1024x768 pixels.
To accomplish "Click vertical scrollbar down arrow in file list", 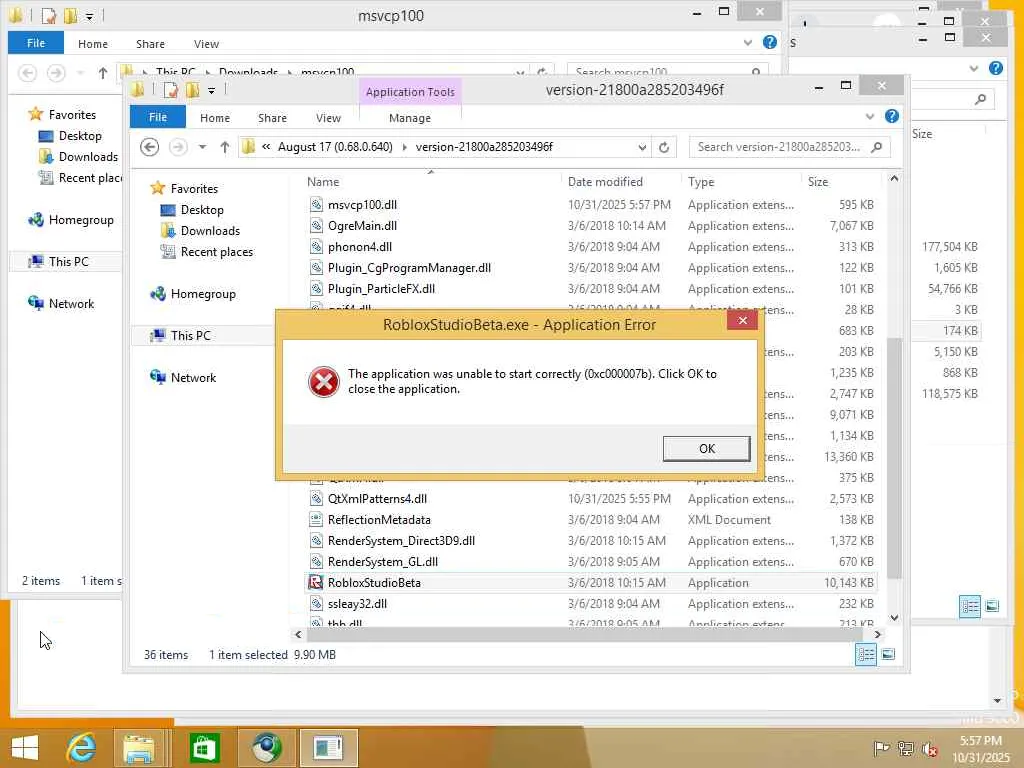I will click(x=894, y=617).
